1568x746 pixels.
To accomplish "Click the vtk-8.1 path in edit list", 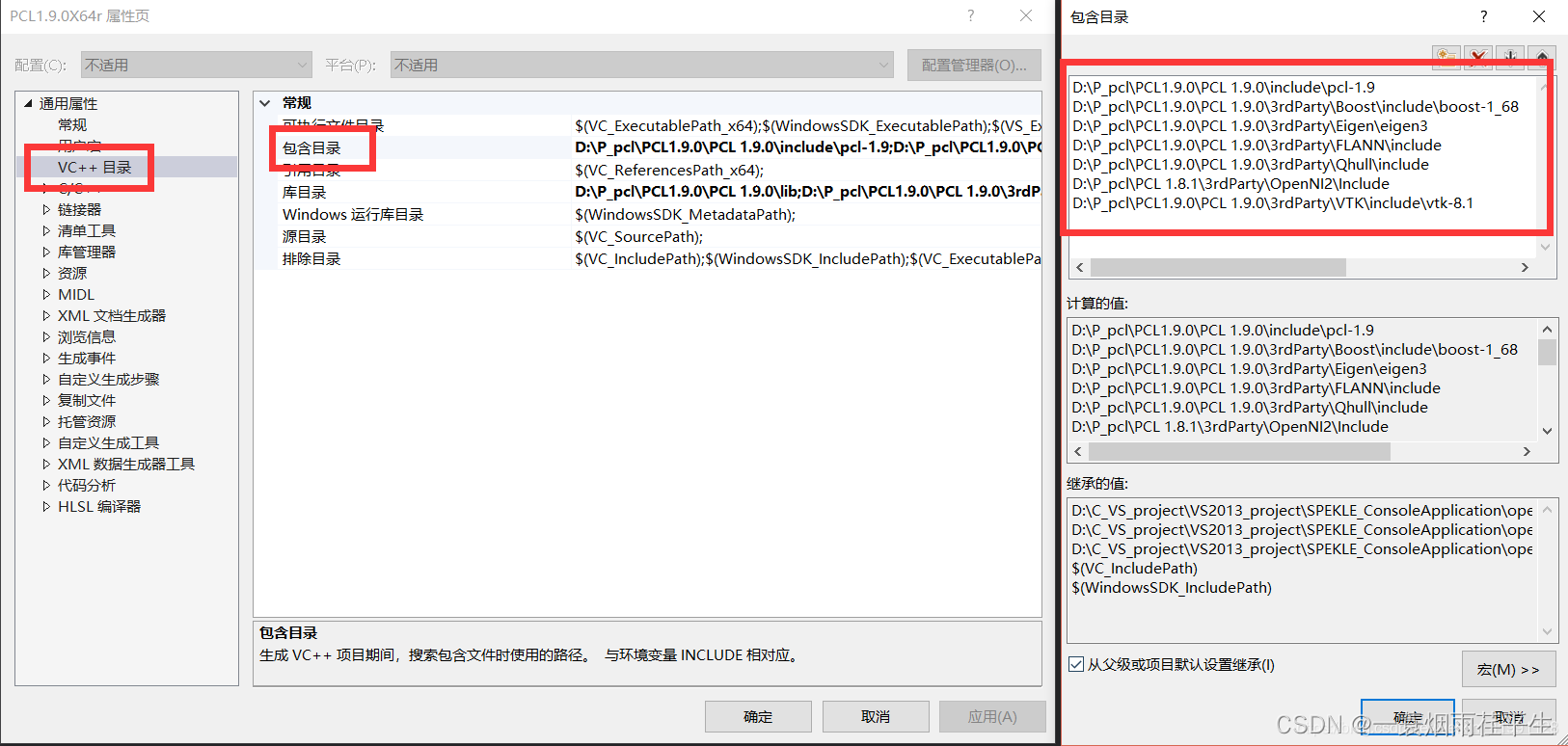I will [1273, 202].
